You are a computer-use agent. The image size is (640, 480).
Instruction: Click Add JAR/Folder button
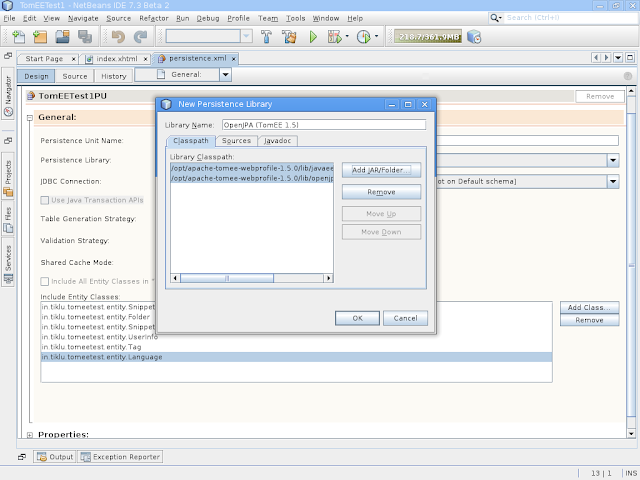coord(381,170)
